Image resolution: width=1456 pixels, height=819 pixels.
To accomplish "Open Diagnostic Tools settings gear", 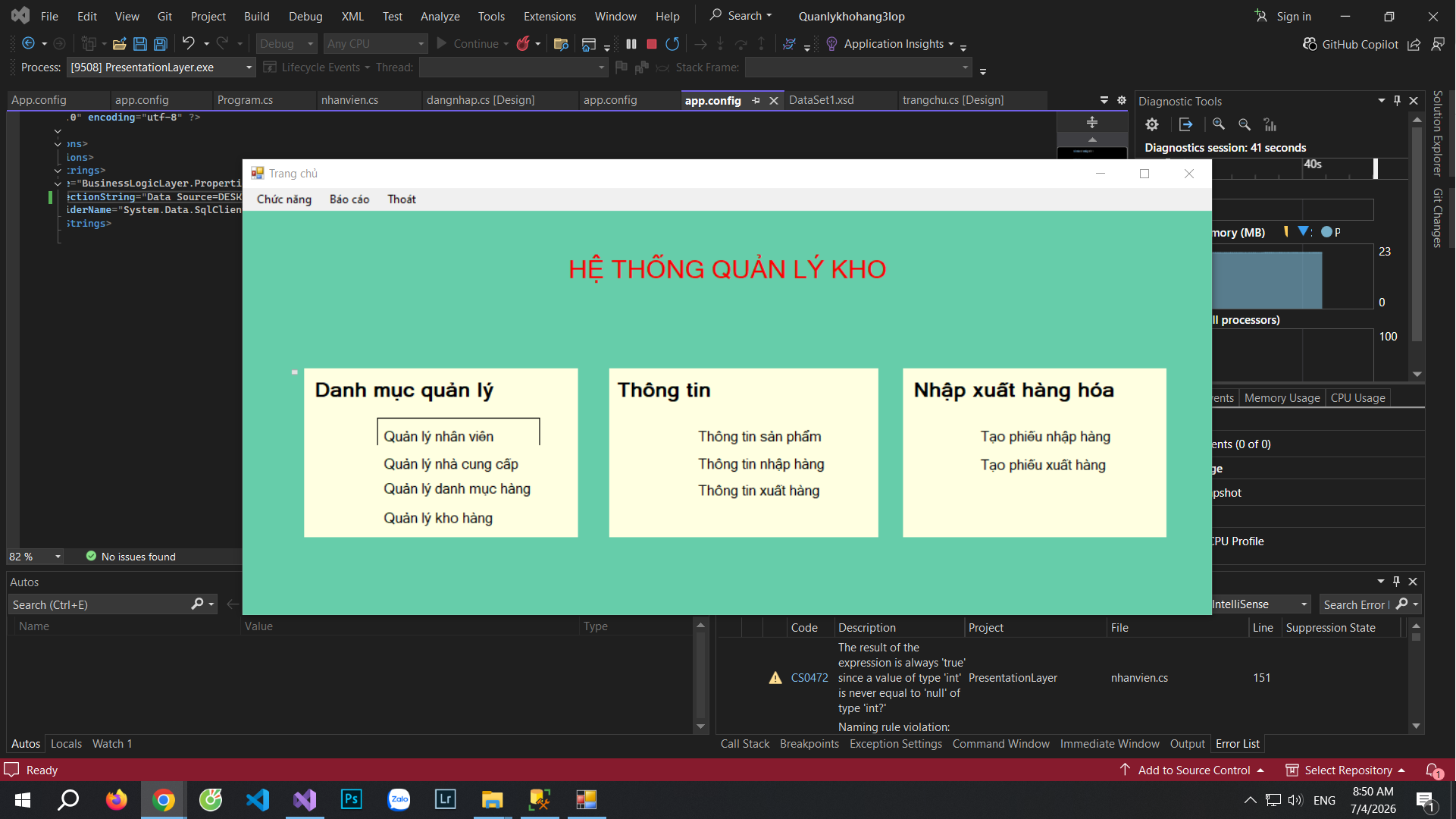I will [1152, 124].
